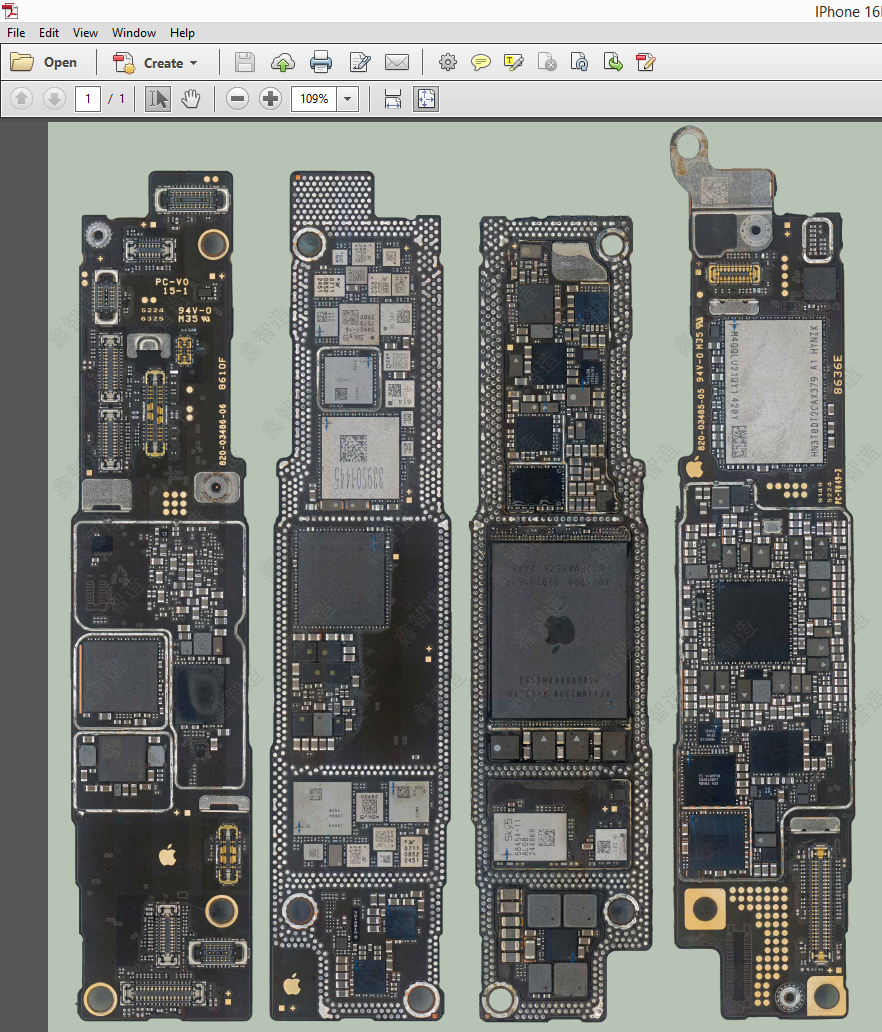The height and width of the screenshot is (1032, 882).
Task: Print the document using printer icon
Action: pos(321,63)
